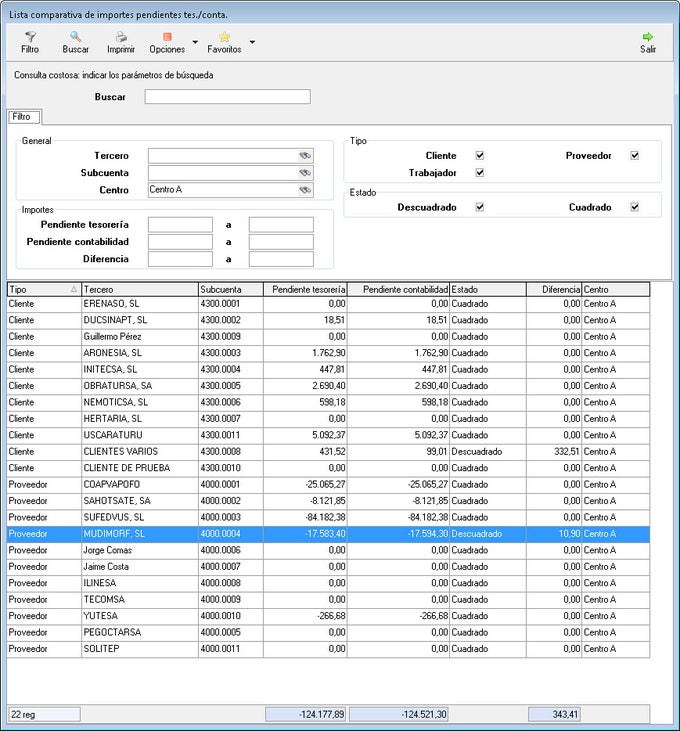Uncheck the Cuadrado state checkbox

tap(634, 207)
